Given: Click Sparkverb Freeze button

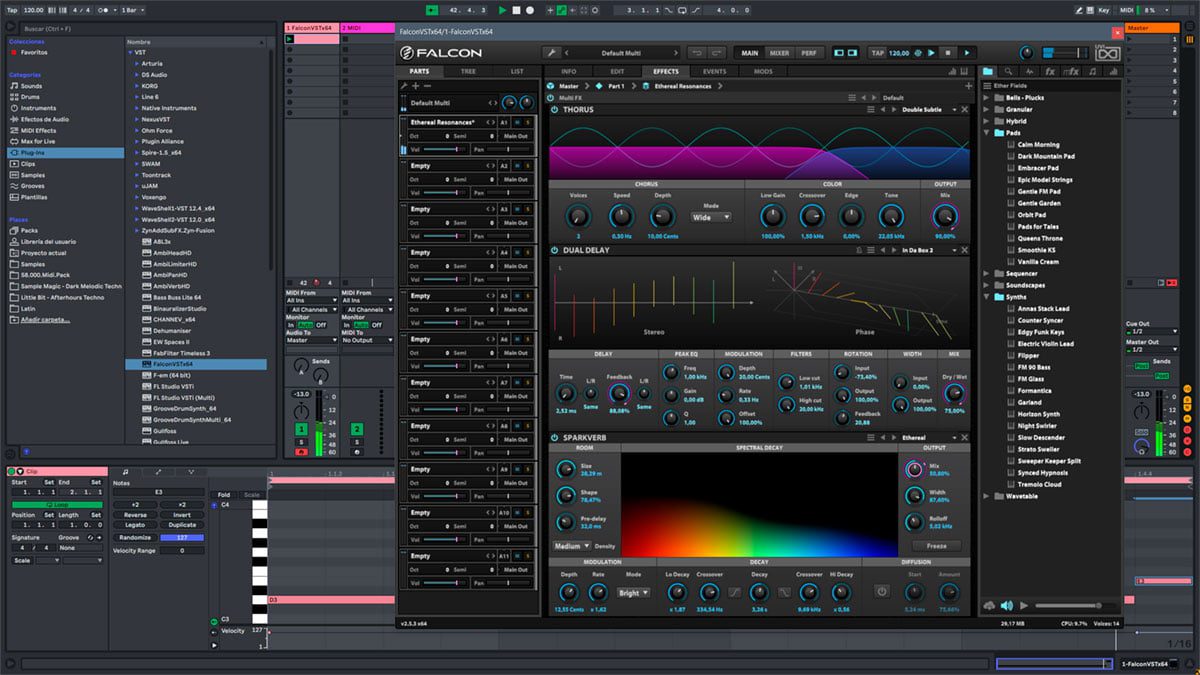Looking at the screenshot, I should point(936,546).
